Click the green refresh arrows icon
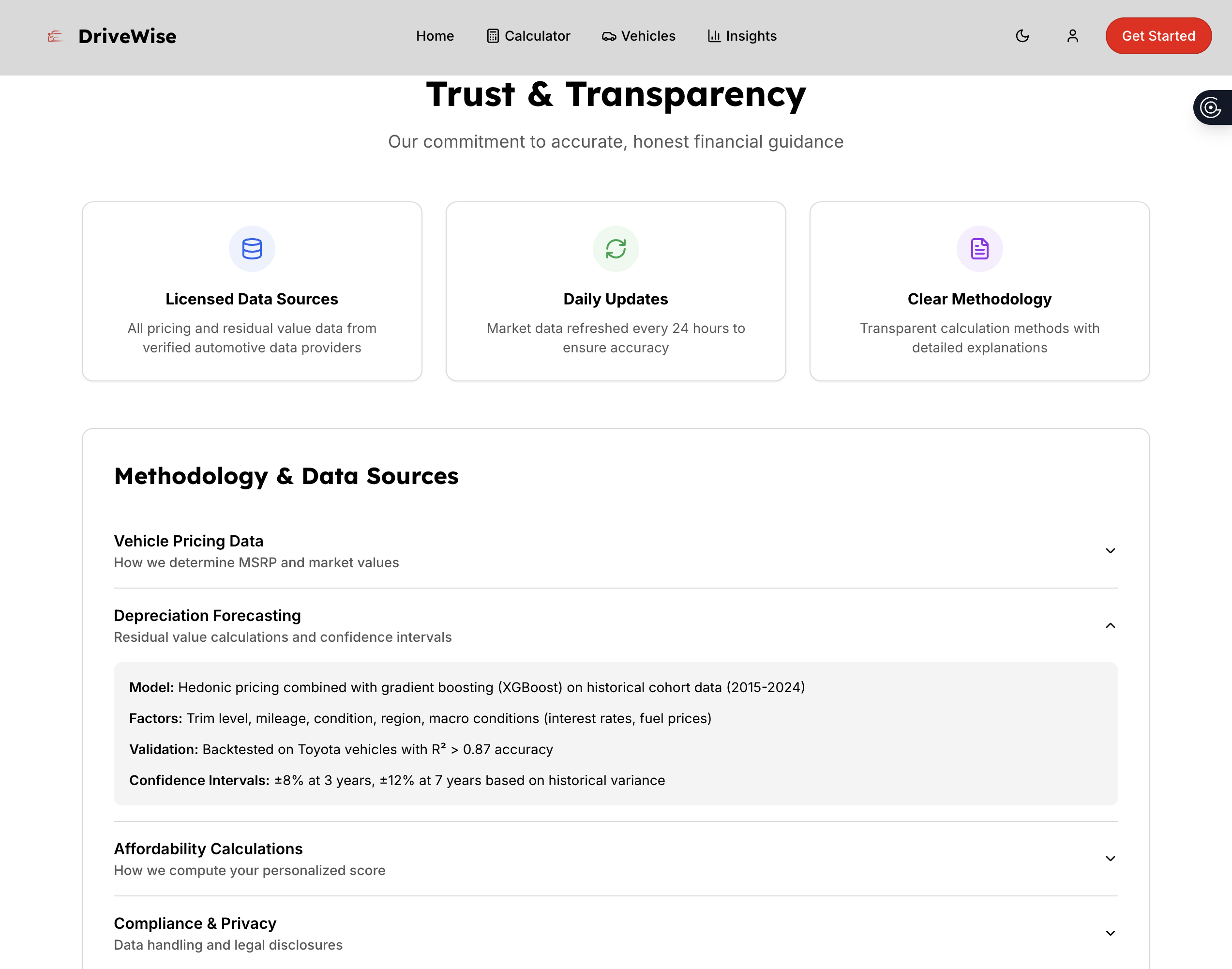Screen dimensions: 1232x969 [x=616, y=248]
